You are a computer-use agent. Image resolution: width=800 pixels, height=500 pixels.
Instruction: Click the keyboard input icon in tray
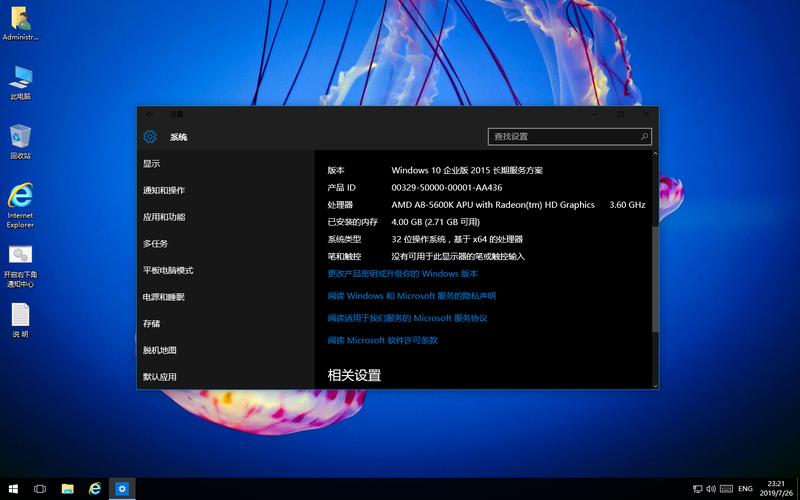click(x=727, y=489)
